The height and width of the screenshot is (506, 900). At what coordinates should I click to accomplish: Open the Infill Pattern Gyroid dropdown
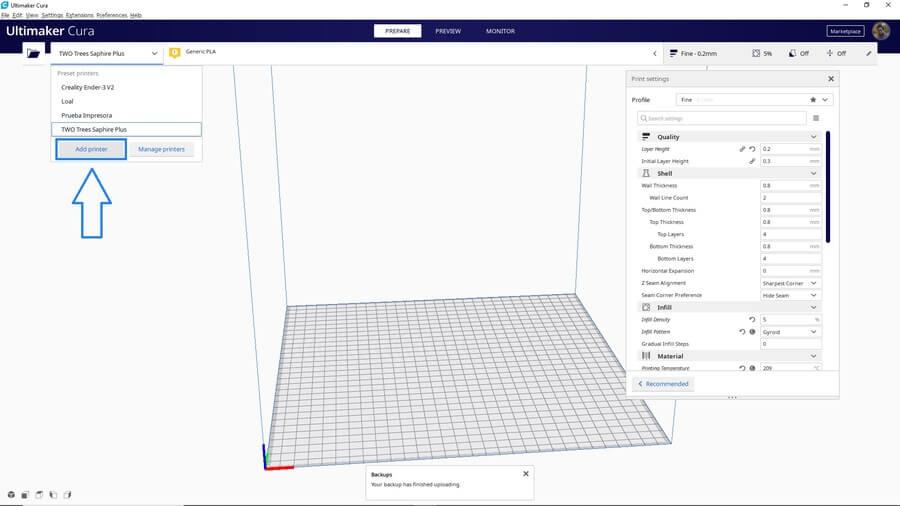(x=789, y=332)
